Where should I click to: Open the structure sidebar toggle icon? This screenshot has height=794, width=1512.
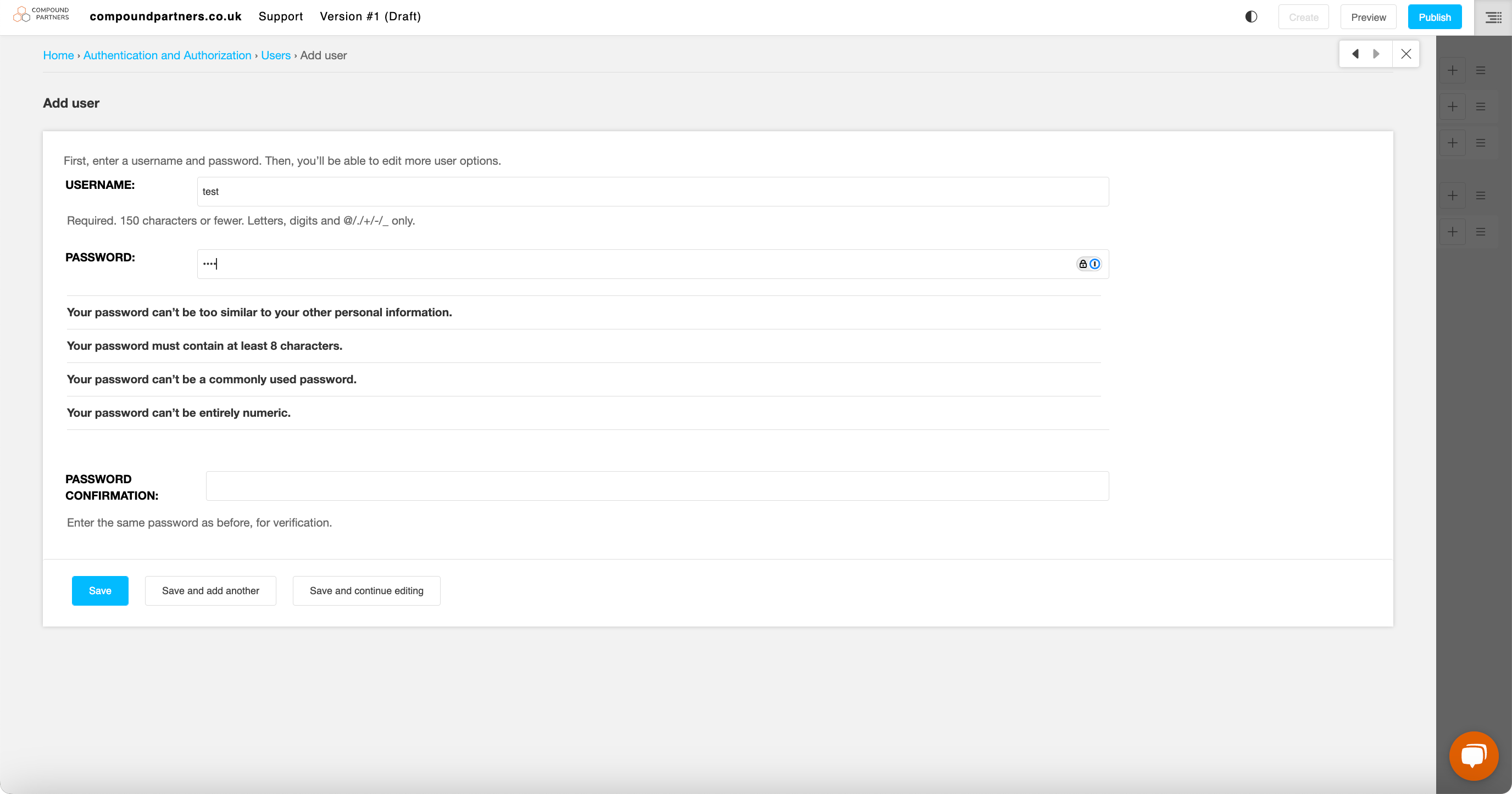(1493, 18)
